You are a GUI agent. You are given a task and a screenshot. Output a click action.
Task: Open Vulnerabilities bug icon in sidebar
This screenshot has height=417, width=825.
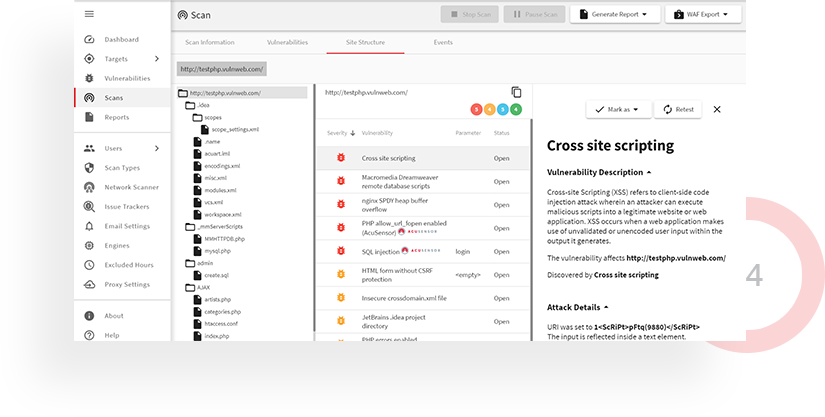point(89,78)
